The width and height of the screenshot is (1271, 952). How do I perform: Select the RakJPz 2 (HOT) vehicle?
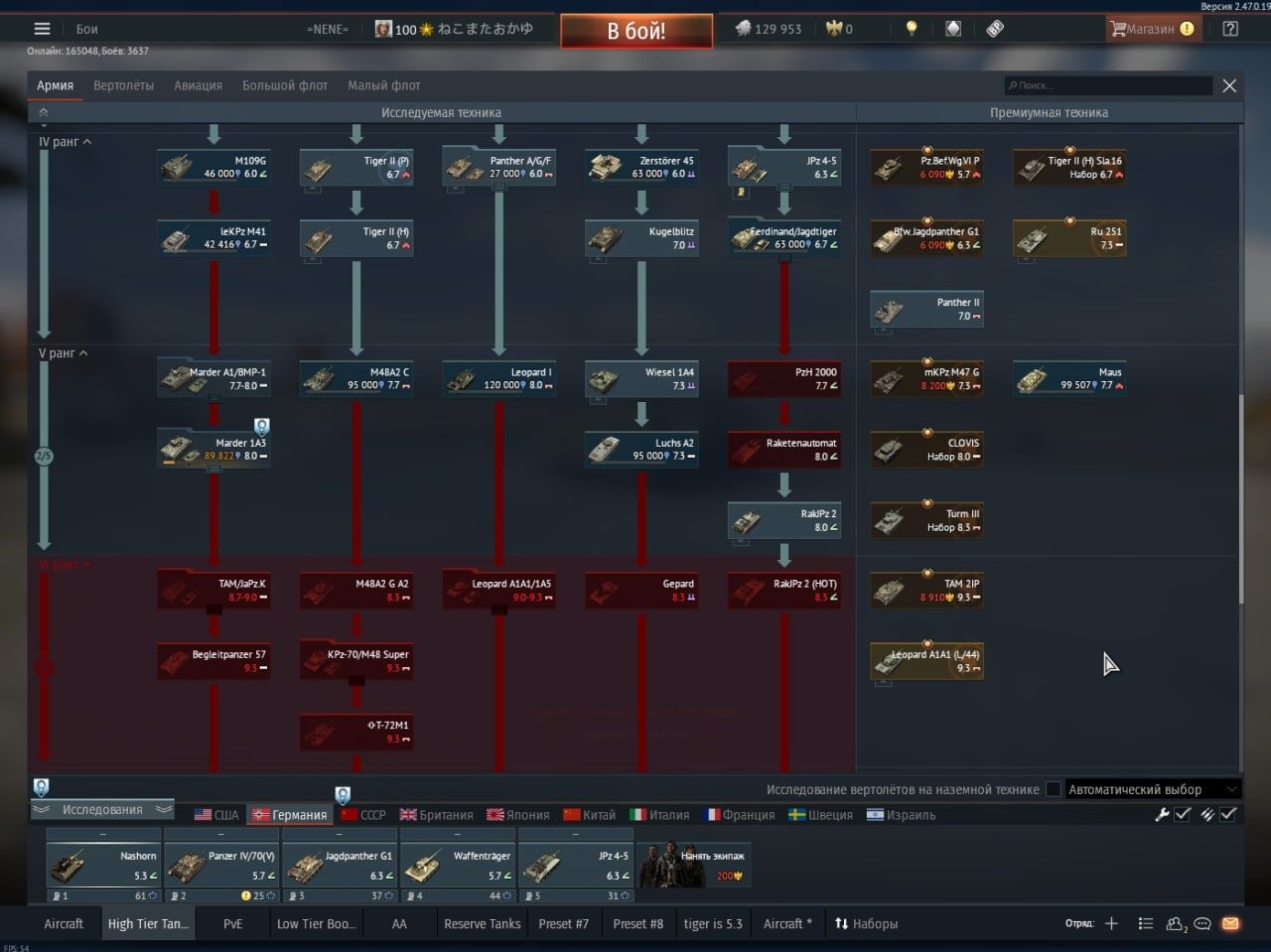point(784,590)
